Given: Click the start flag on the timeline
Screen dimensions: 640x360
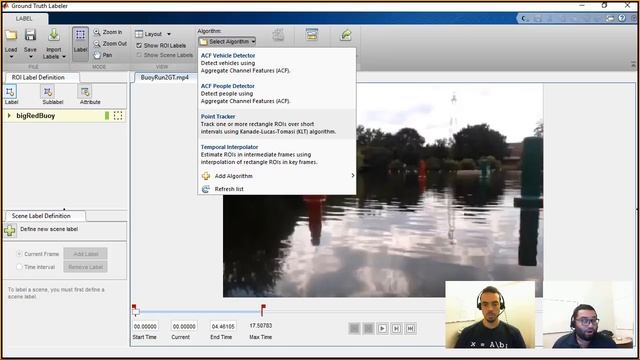Looking at the screenshot, I should click(x=134, y=307).
